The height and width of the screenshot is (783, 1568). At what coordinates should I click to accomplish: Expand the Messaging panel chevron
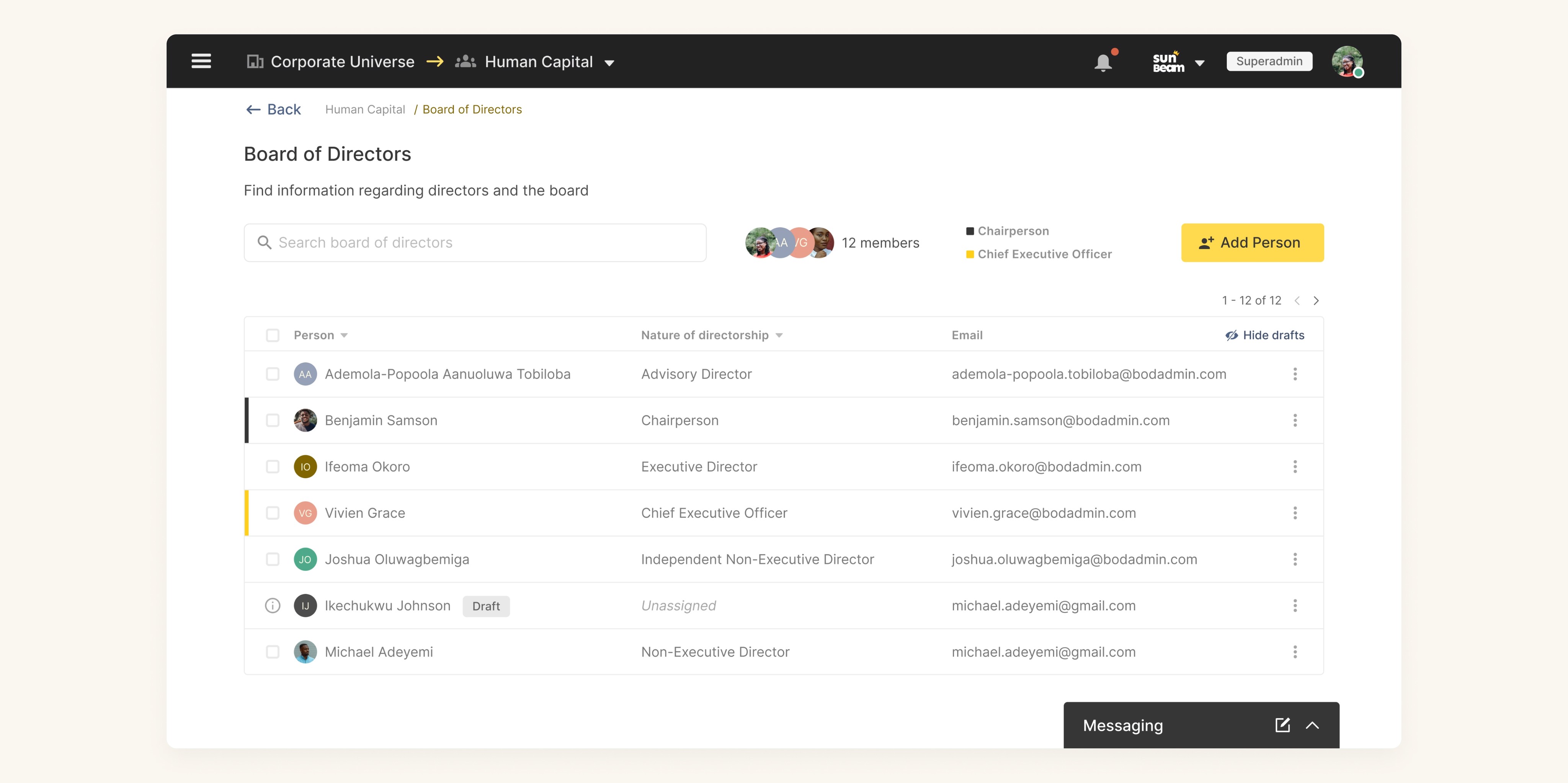tap(1312, 724)
